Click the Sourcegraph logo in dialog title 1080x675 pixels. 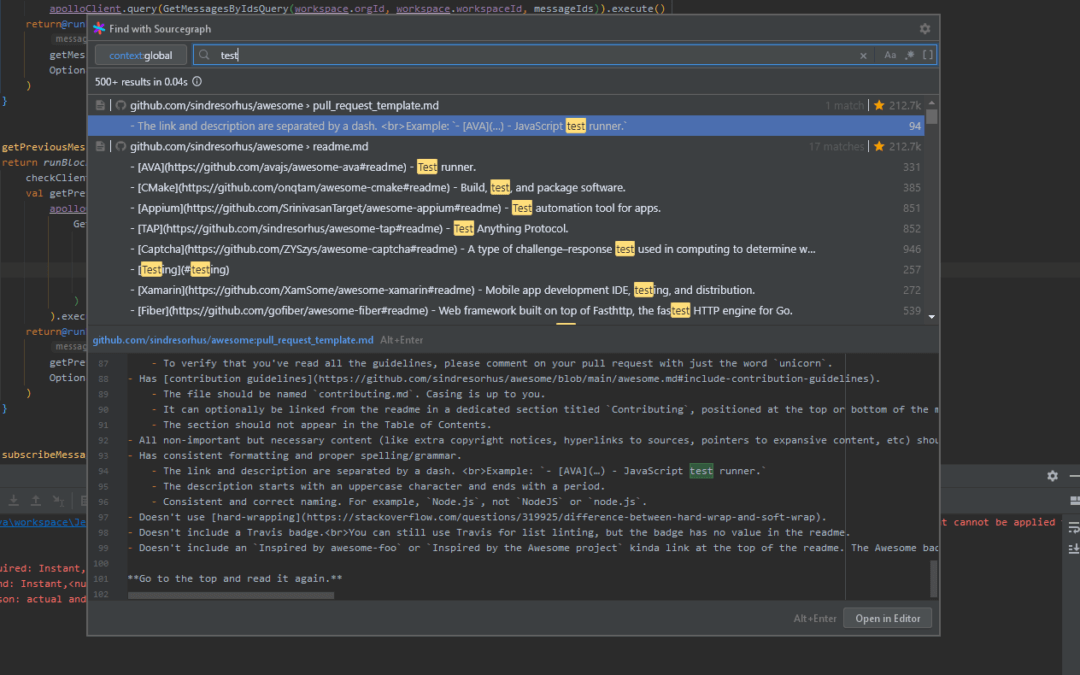point(99,28)
